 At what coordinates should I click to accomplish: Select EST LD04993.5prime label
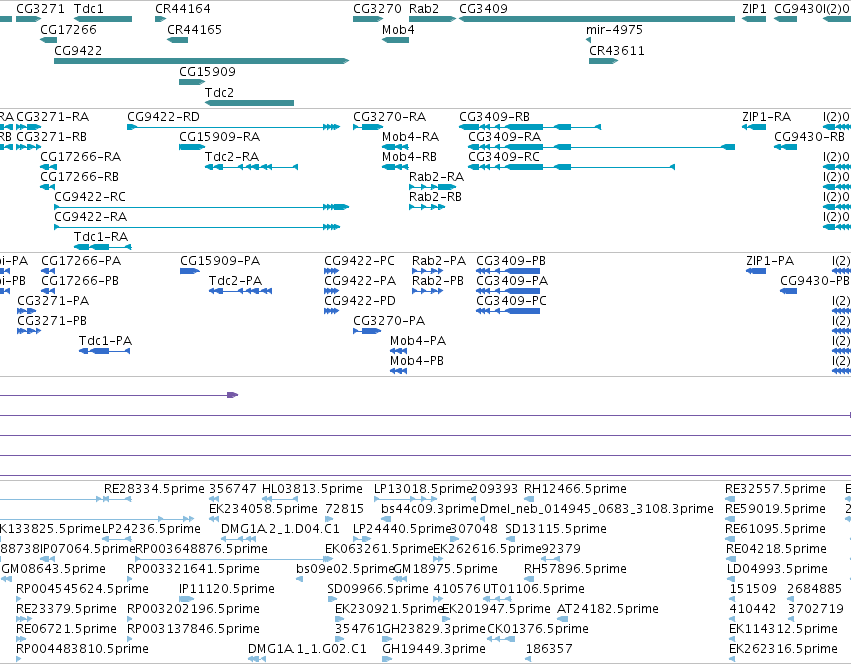point(777,568)
